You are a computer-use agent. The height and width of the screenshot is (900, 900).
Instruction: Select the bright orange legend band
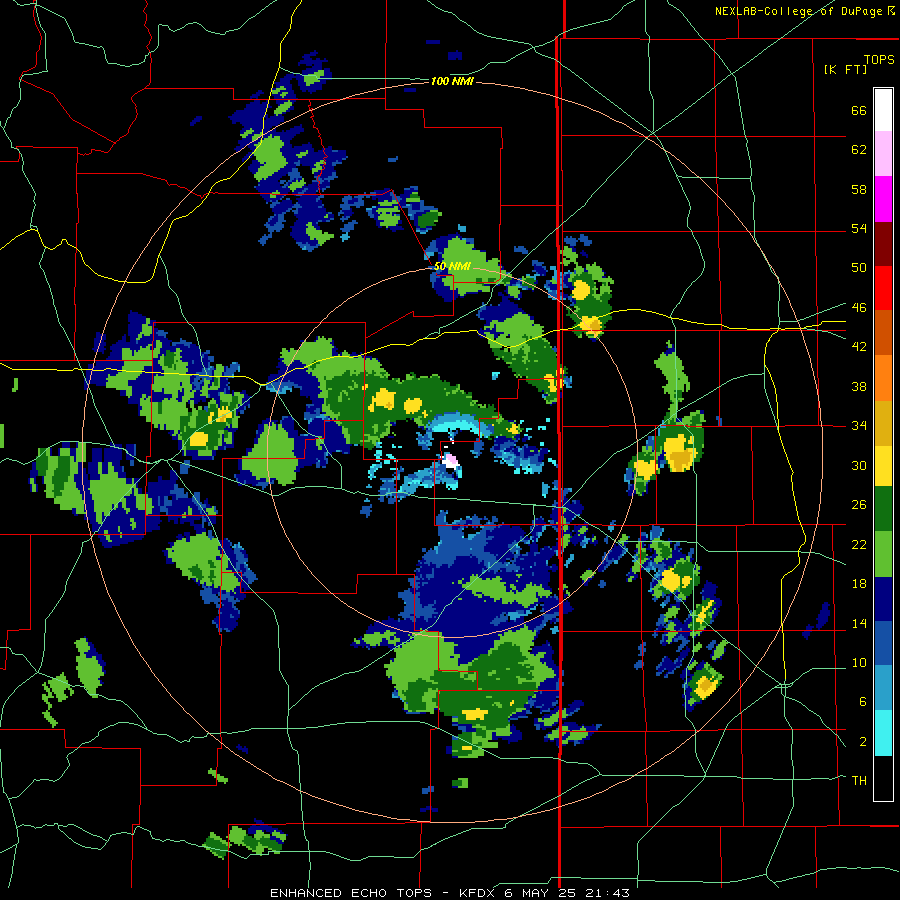[883, 377]
